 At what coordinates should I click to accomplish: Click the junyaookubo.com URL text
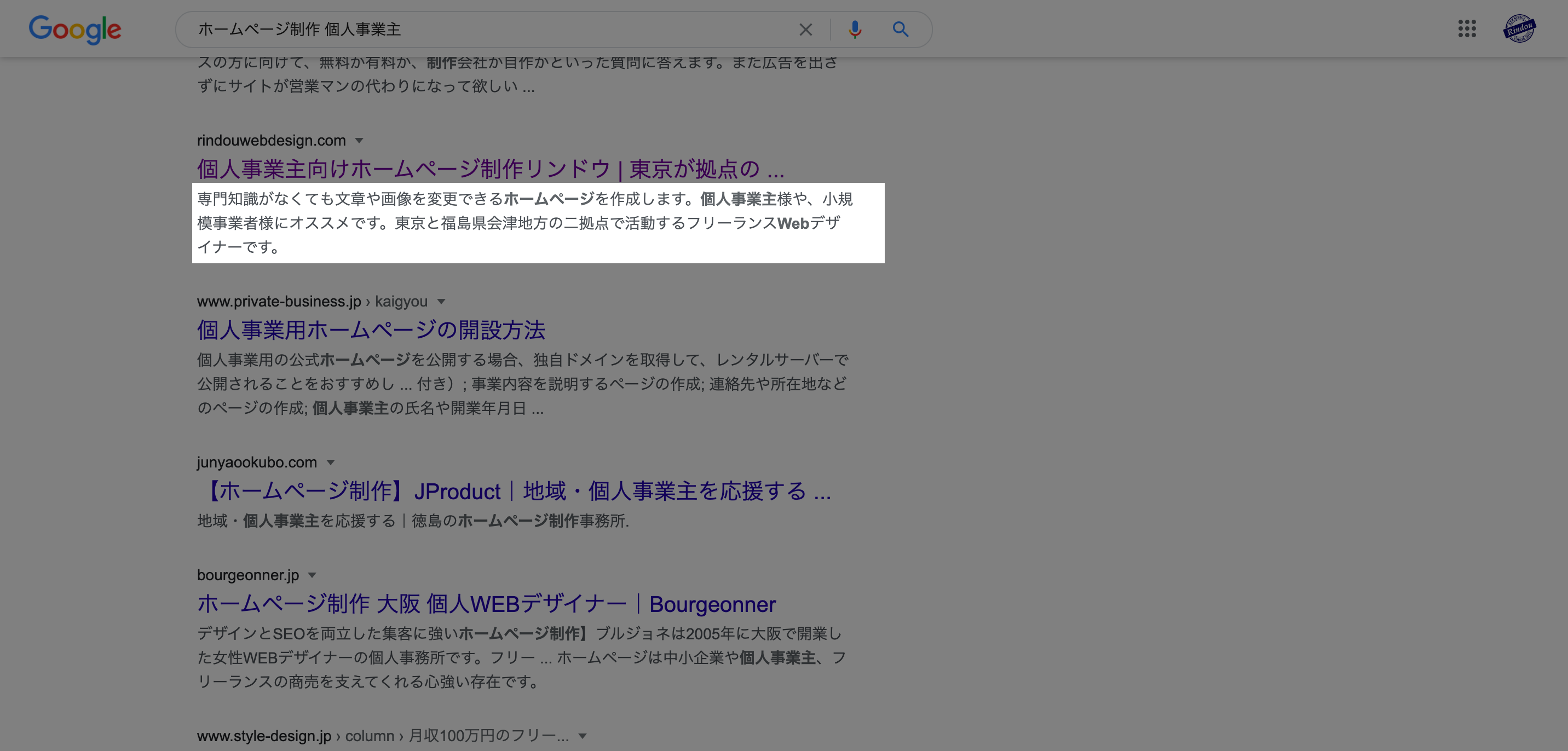pos(257,463)
